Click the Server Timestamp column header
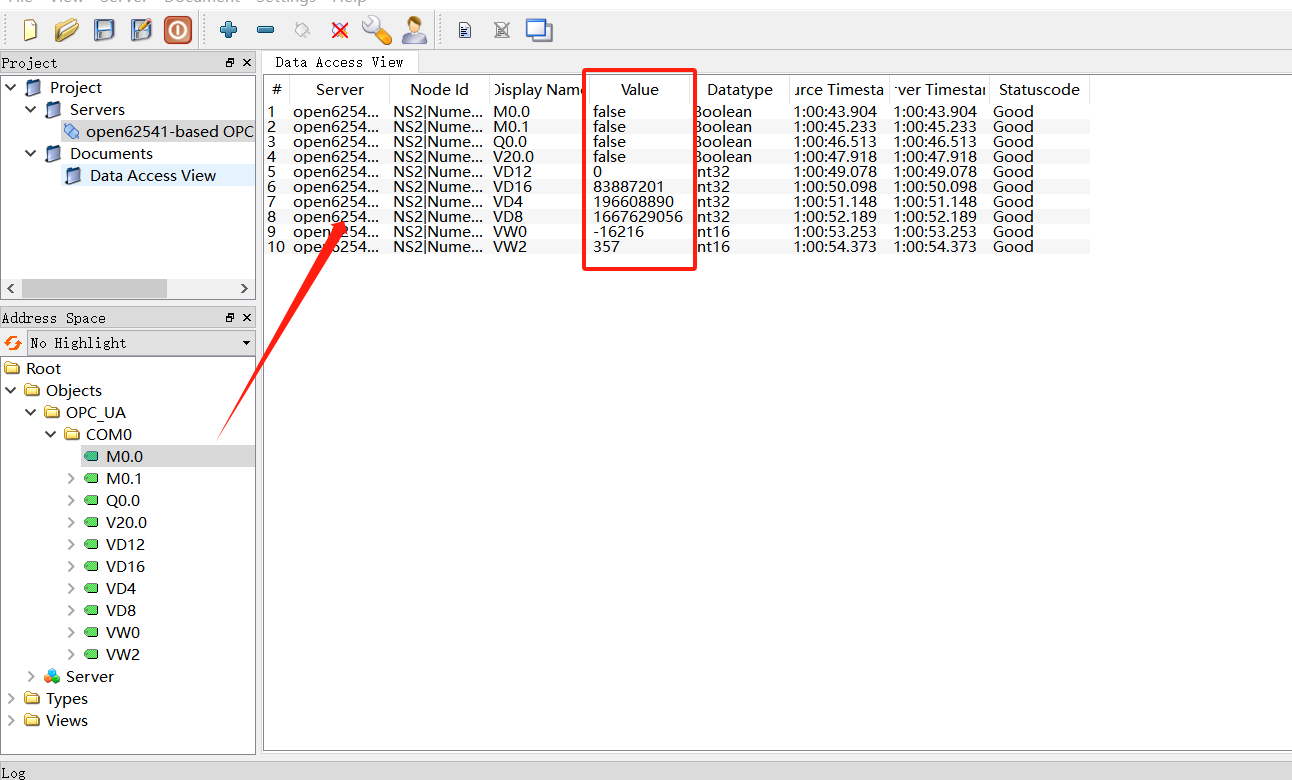This screenshot has width=1292, height=780. pos(940,90)
